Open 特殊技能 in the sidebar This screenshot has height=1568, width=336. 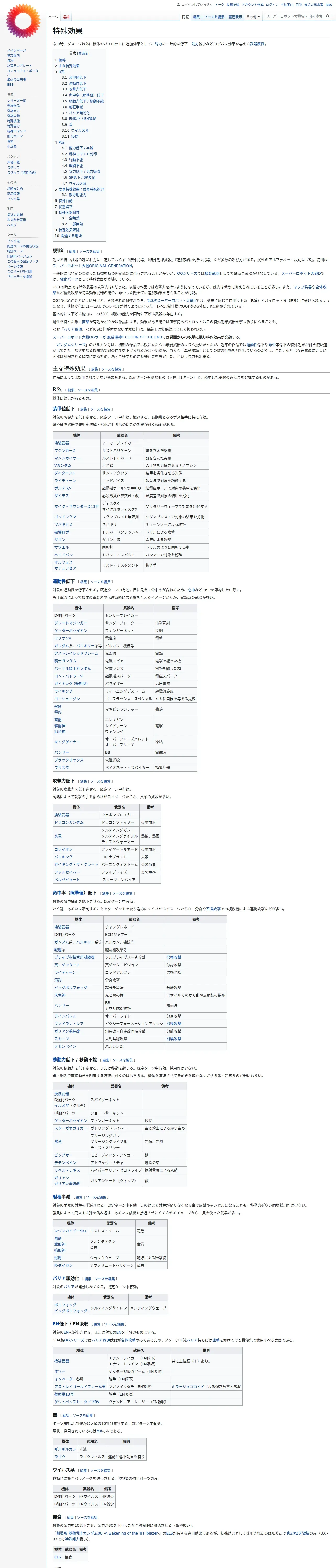click(13, 121)
